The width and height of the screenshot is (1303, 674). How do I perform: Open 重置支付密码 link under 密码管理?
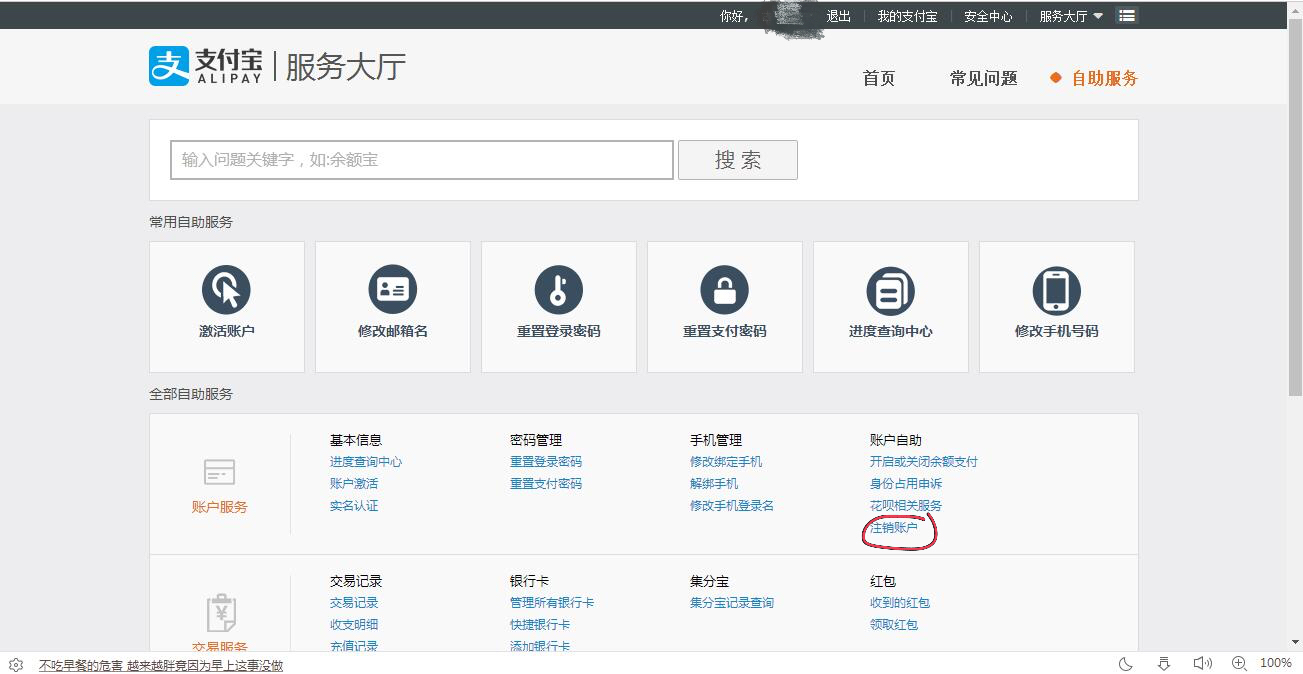click(x=546, y=484)
